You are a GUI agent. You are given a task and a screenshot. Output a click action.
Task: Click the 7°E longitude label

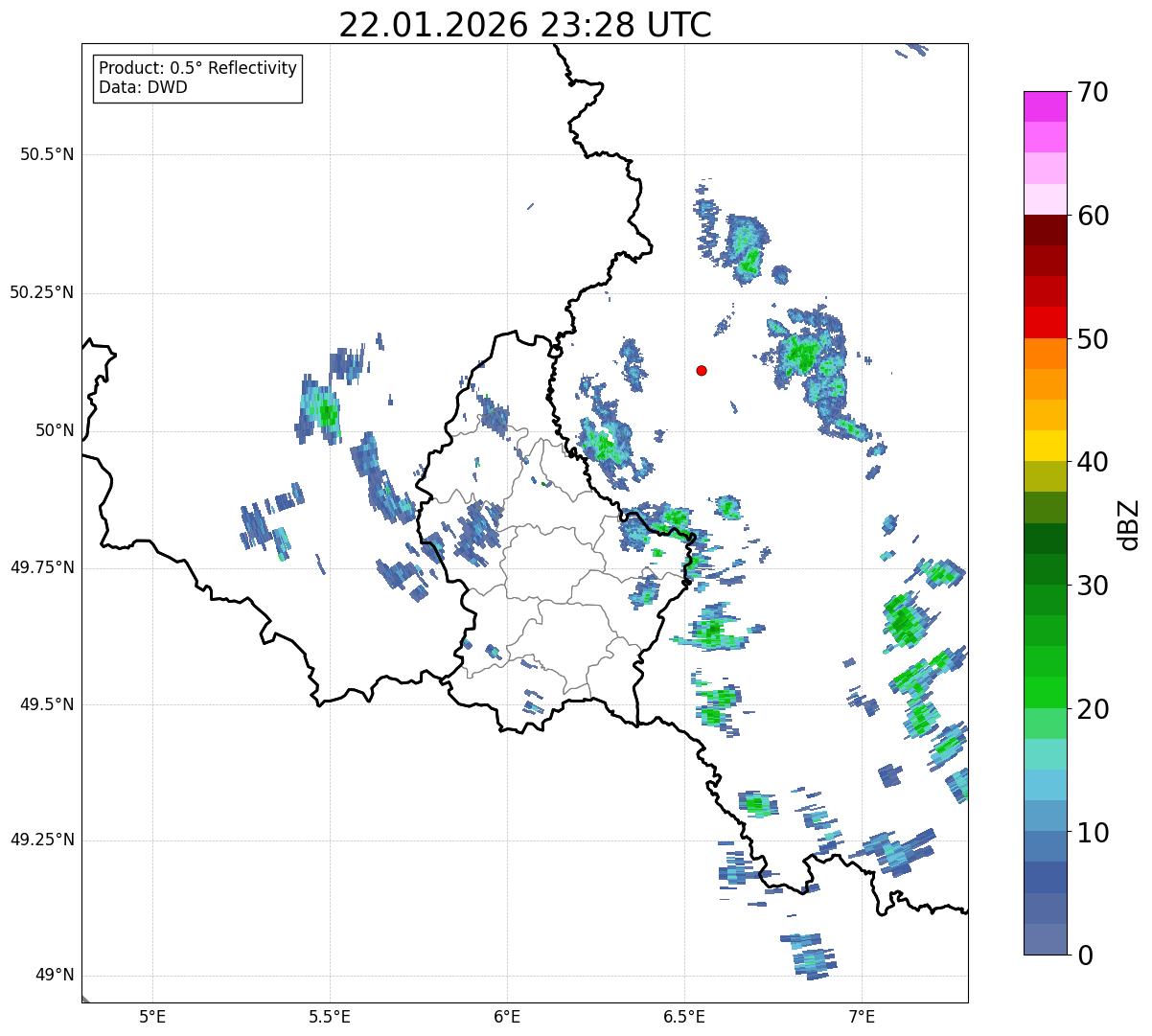(x=863, y=1016)
